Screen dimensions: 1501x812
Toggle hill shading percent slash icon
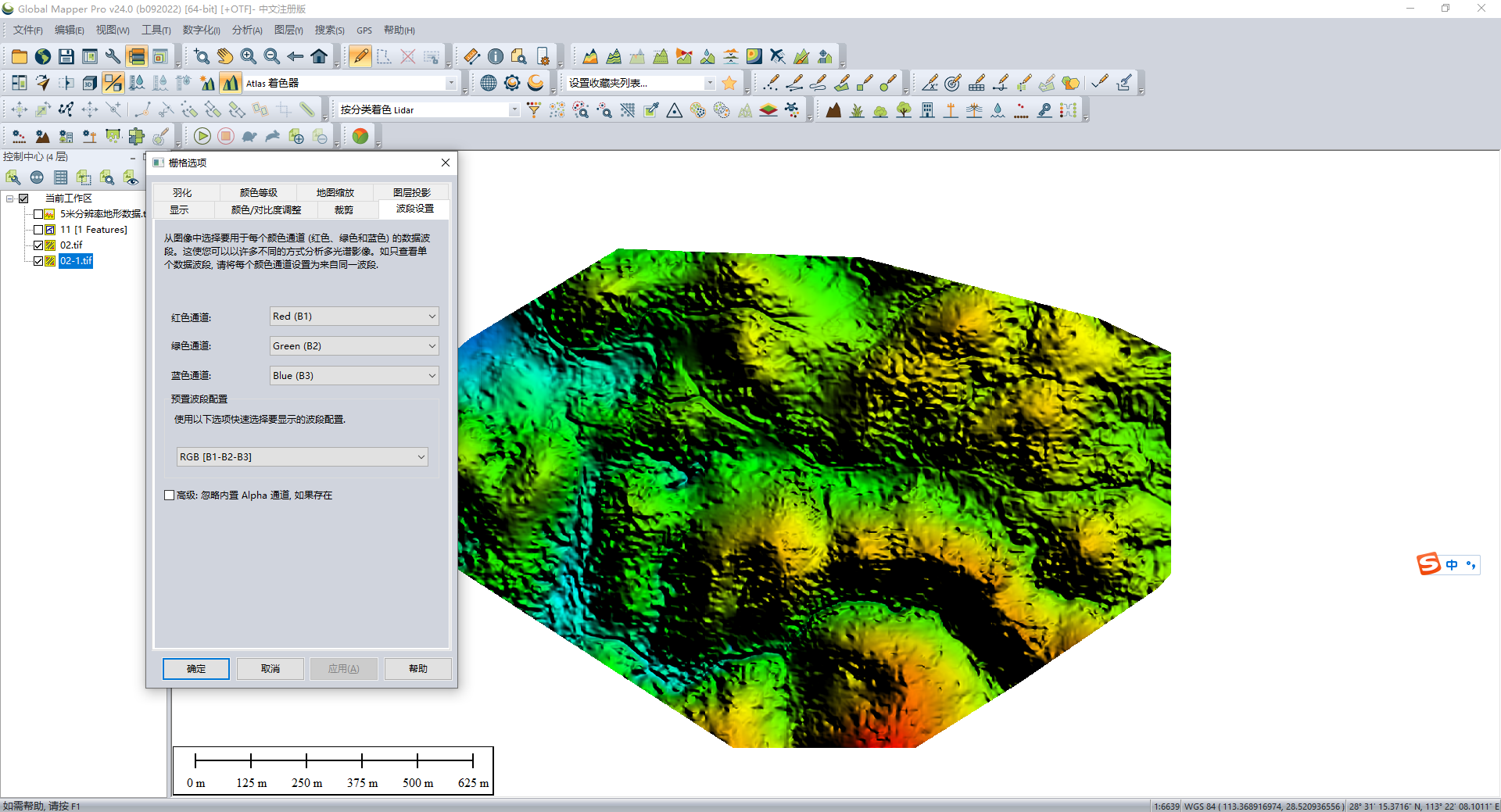[113, 83]
